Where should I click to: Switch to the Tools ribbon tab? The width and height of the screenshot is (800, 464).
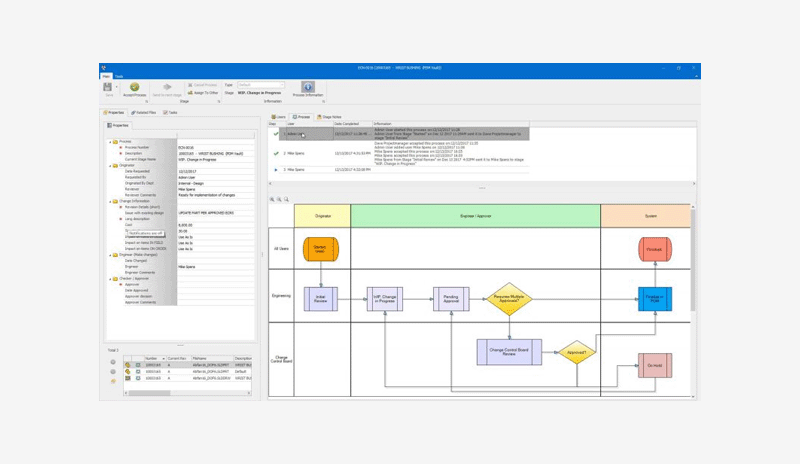click(119, 76)
